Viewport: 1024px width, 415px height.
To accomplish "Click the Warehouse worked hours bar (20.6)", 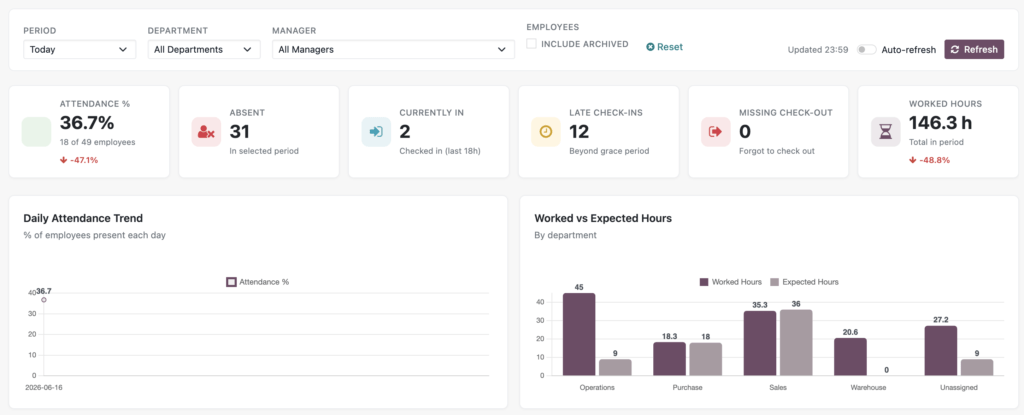I will pyautogui.click(x=850, y=357).
